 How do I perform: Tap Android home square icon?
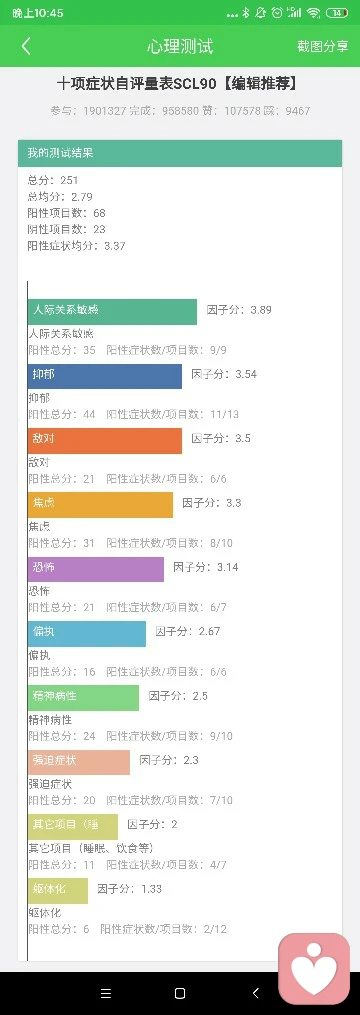tap(180, 994)
